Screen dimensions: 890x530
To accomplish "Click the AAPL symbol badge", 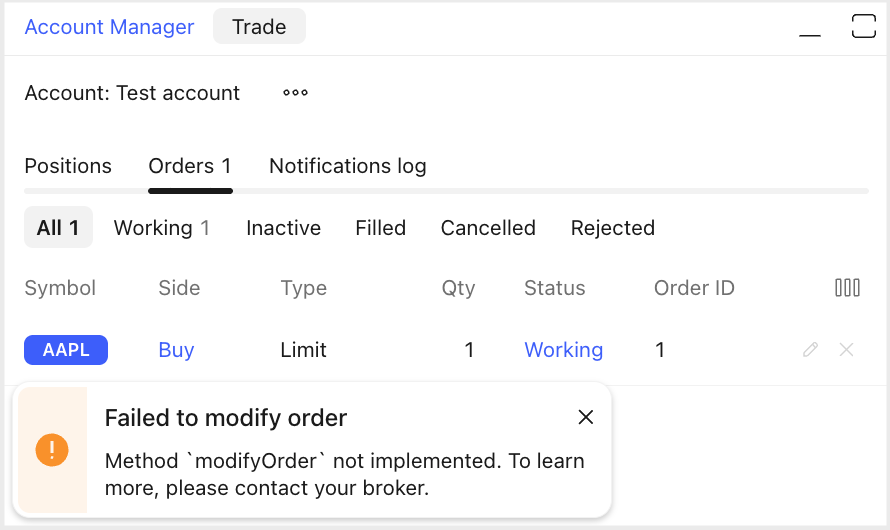I will 66,350.
